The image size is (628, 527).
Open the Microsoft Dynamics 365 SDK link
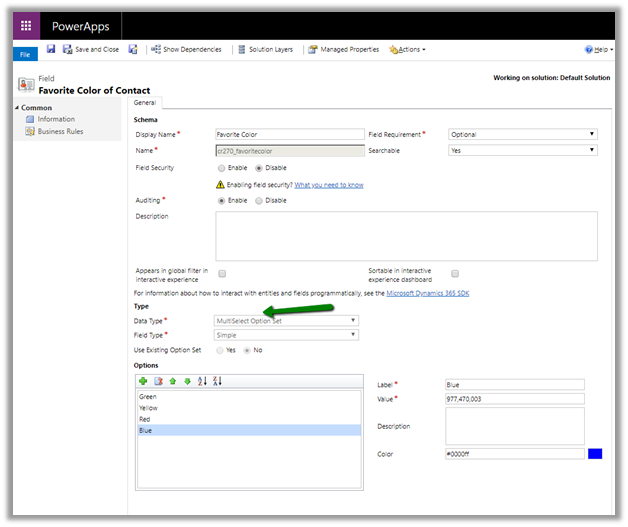pos(427,293)
